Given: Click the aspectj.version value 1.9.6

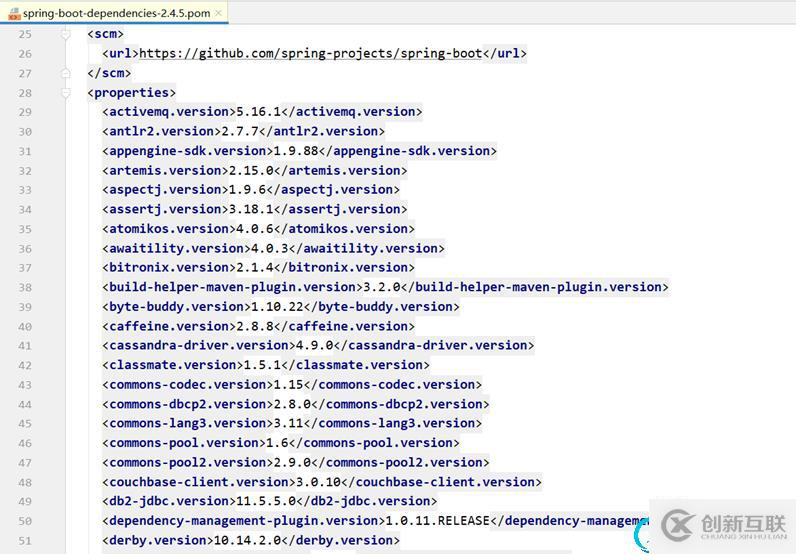Looking at the screenshot, I should (247, 189).
